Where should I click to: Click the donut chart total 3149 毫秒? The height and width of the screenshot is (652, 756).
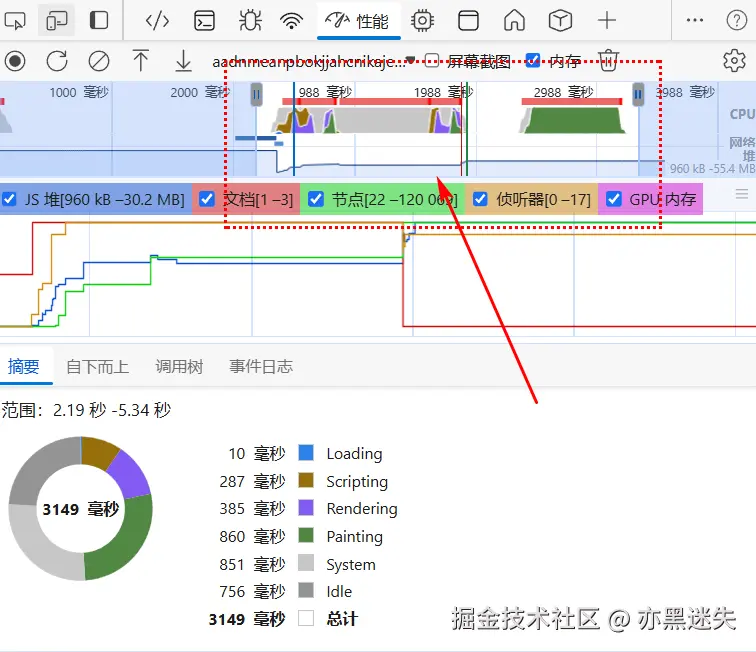click(81, 509)
